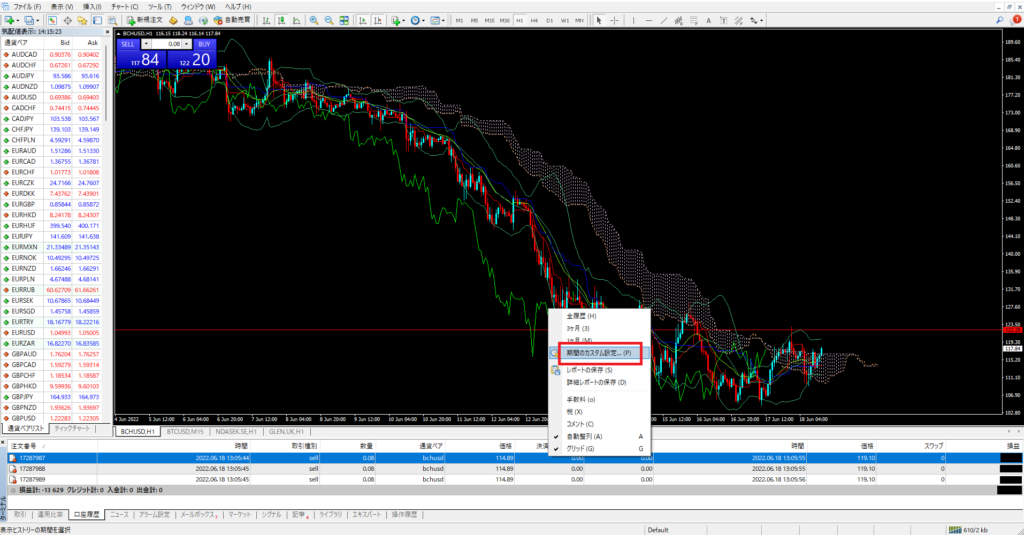Select the bar chart type icon
The height and width of the screenshot is (535, 1024).
point(266,20)
